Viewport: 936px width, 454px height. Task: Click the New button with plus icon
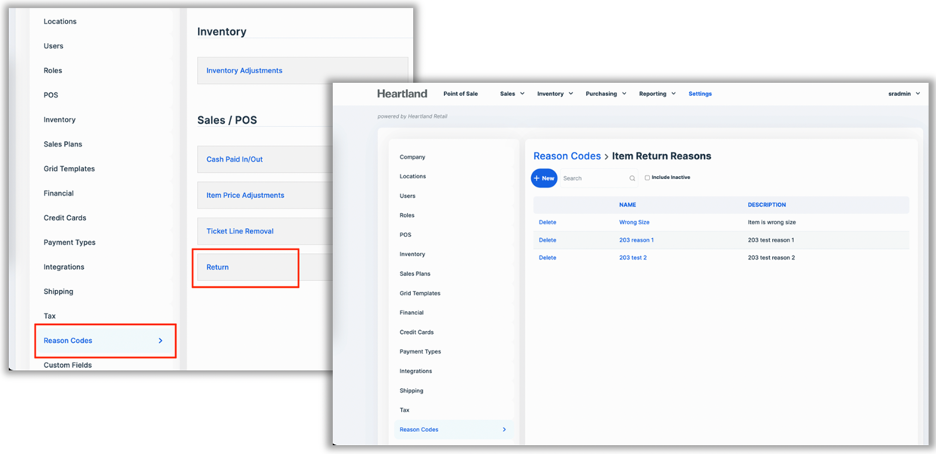point(544,178)
